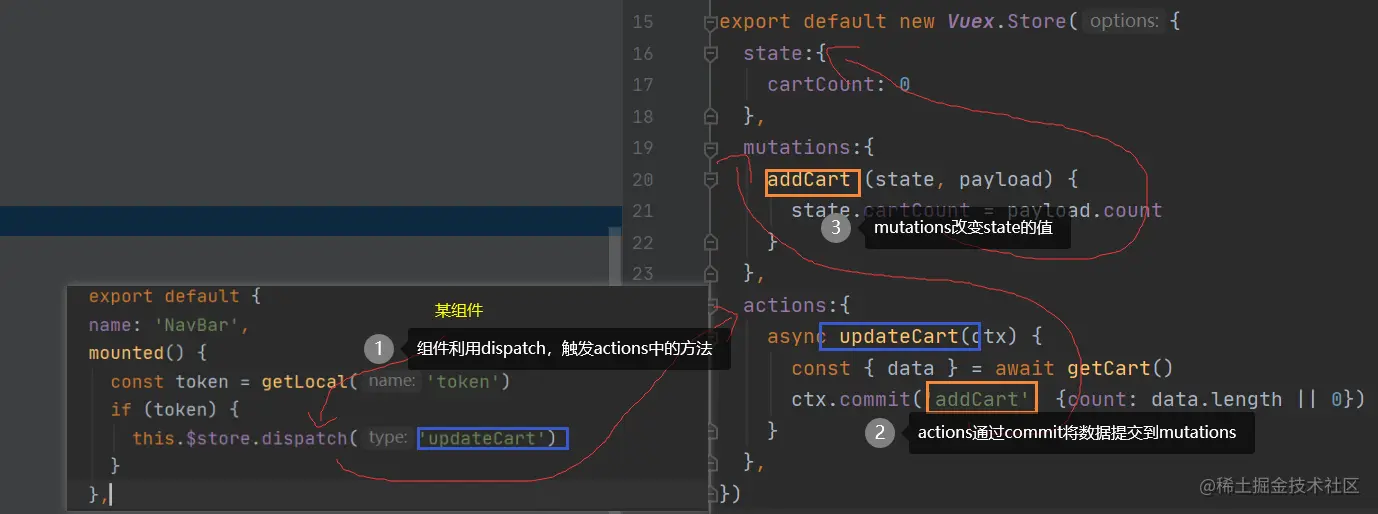This screenshot has height=514, width=1378.
Task: Click 'export default {' in the NavBar snippet
Action: [174, 296]
